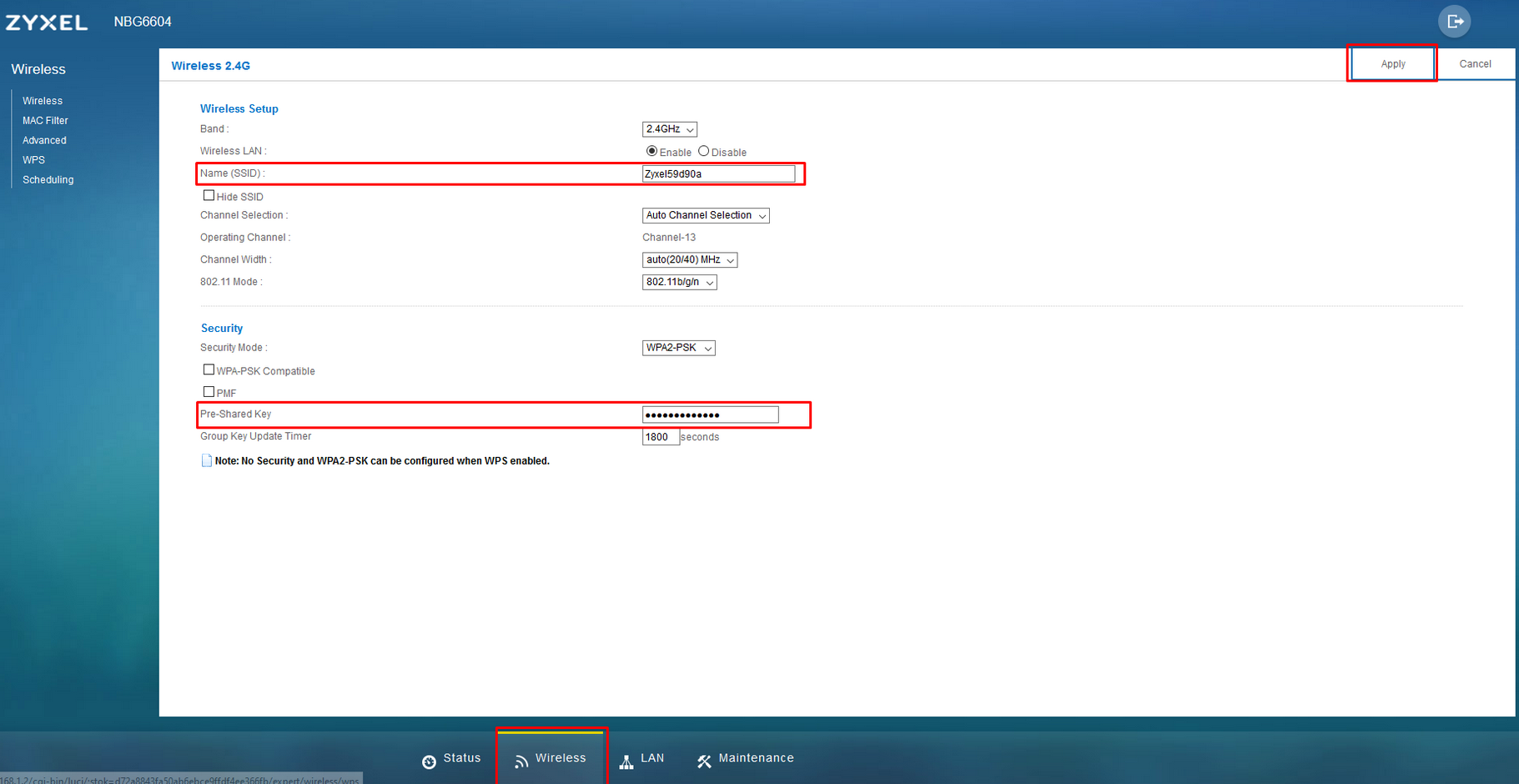The width and height of the screenshot is (1519, 784).
Task: Select the Enable radio for Wireless LAN
Action: tap(651, 151)
